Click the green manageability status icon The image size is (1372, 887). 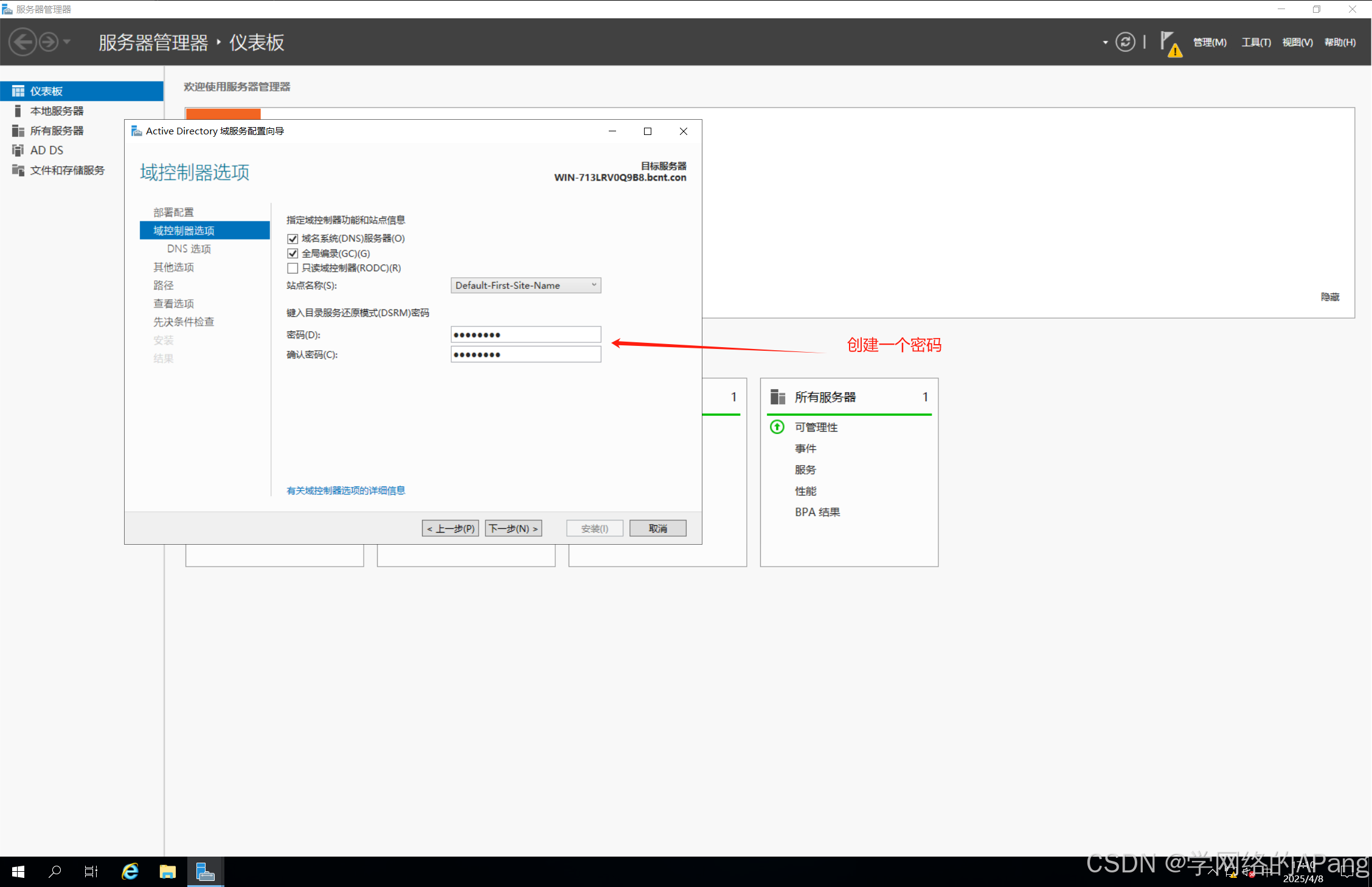click(777, 427)
